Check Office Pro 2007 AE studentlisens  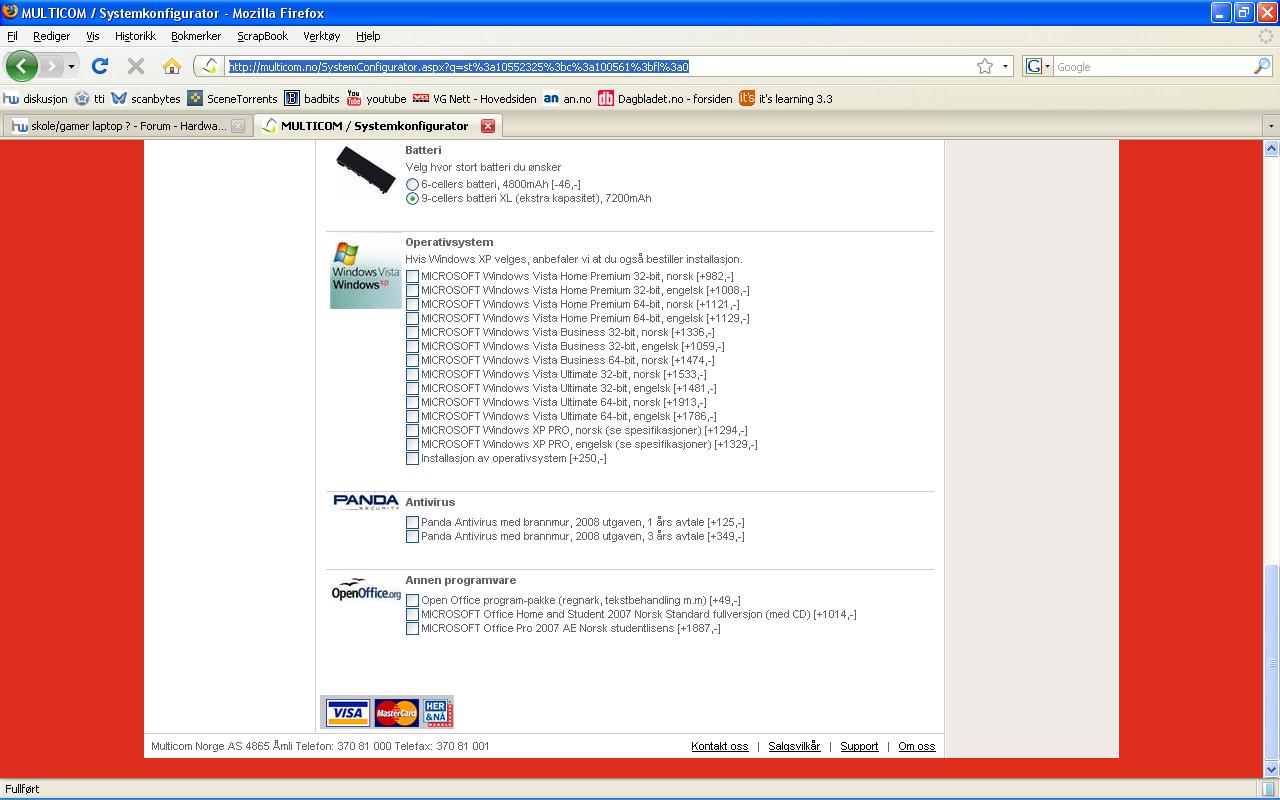(412, 629)
